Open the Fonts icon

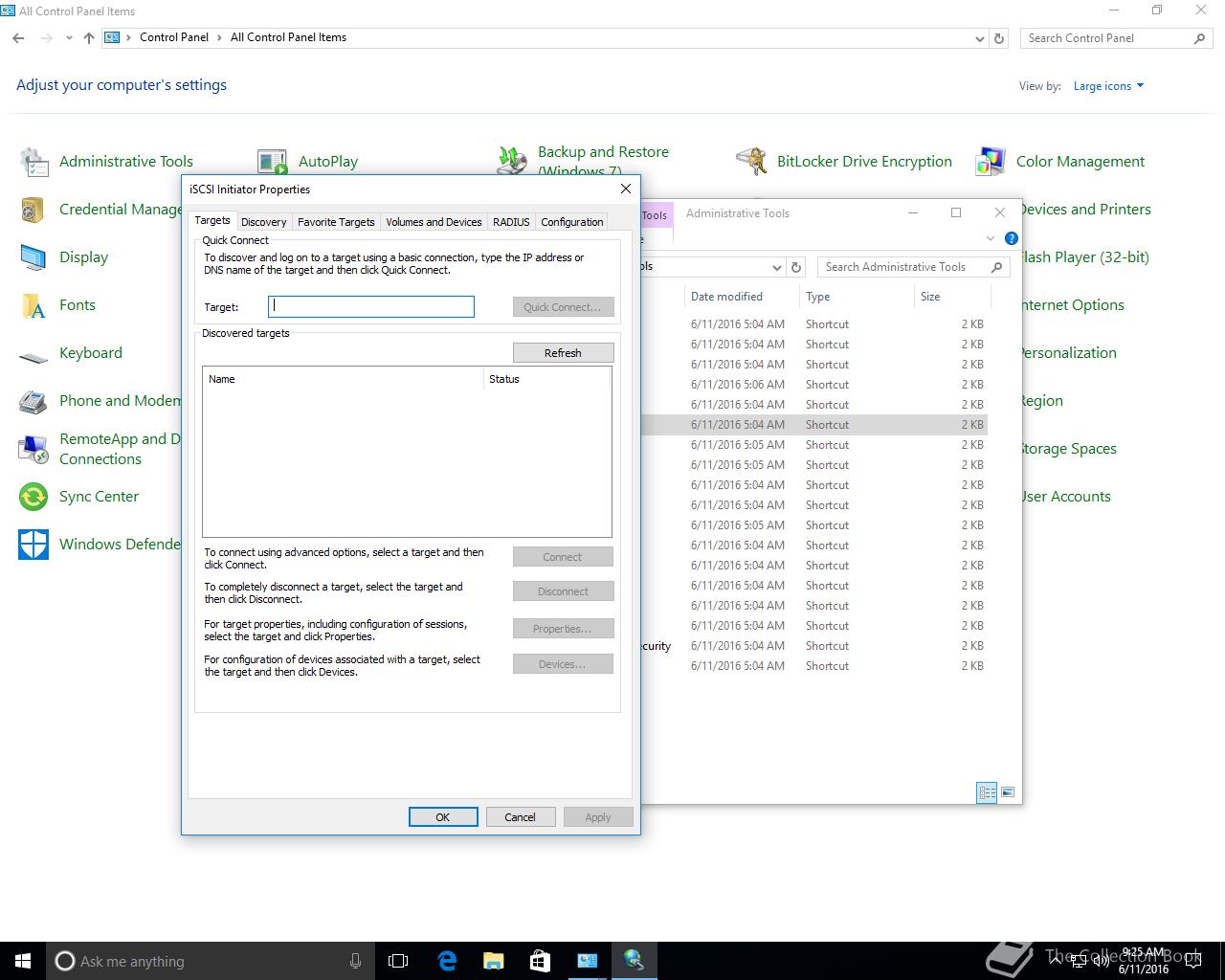pos(33,305)
